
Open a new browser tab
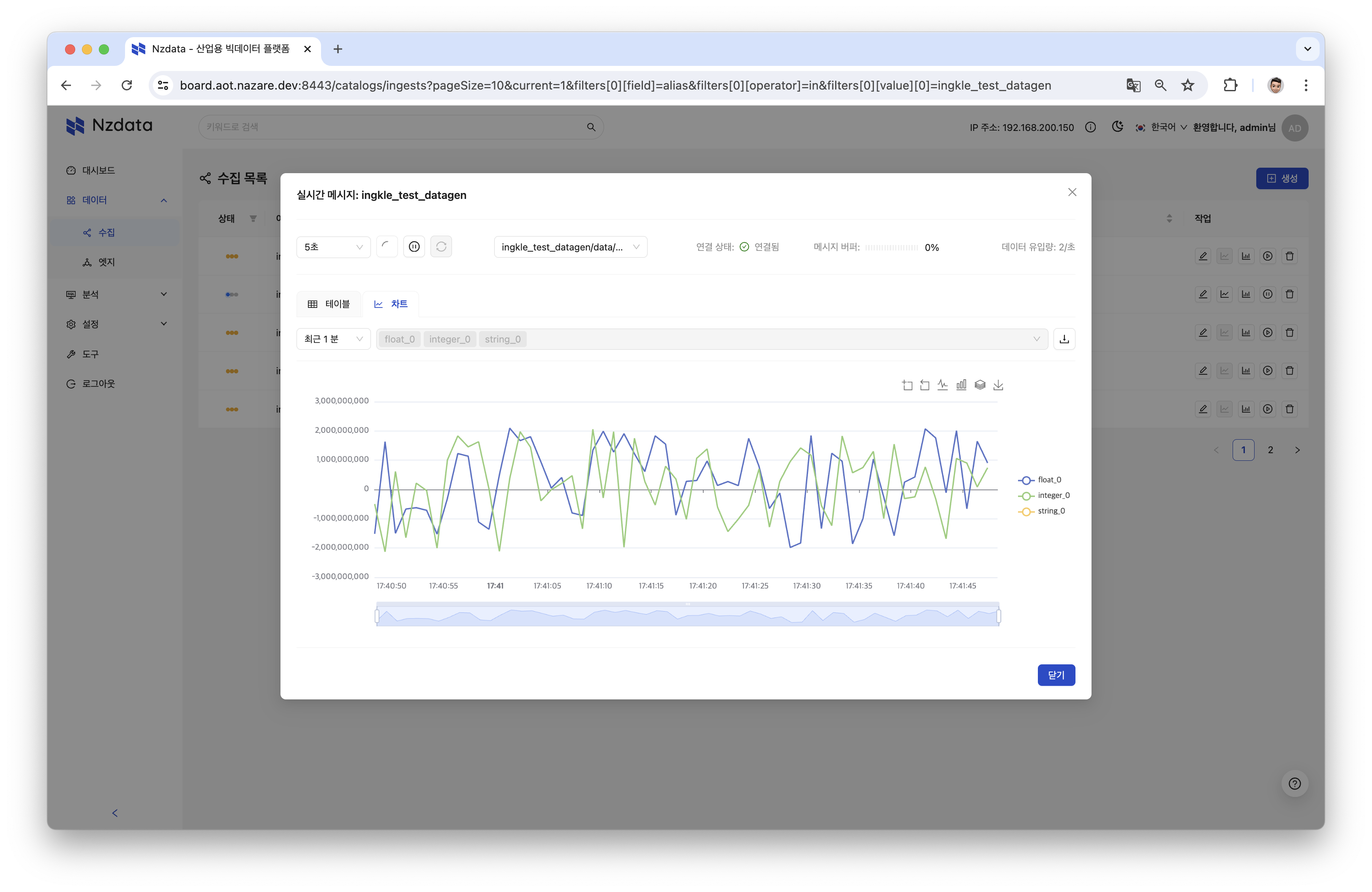[338, 49]
